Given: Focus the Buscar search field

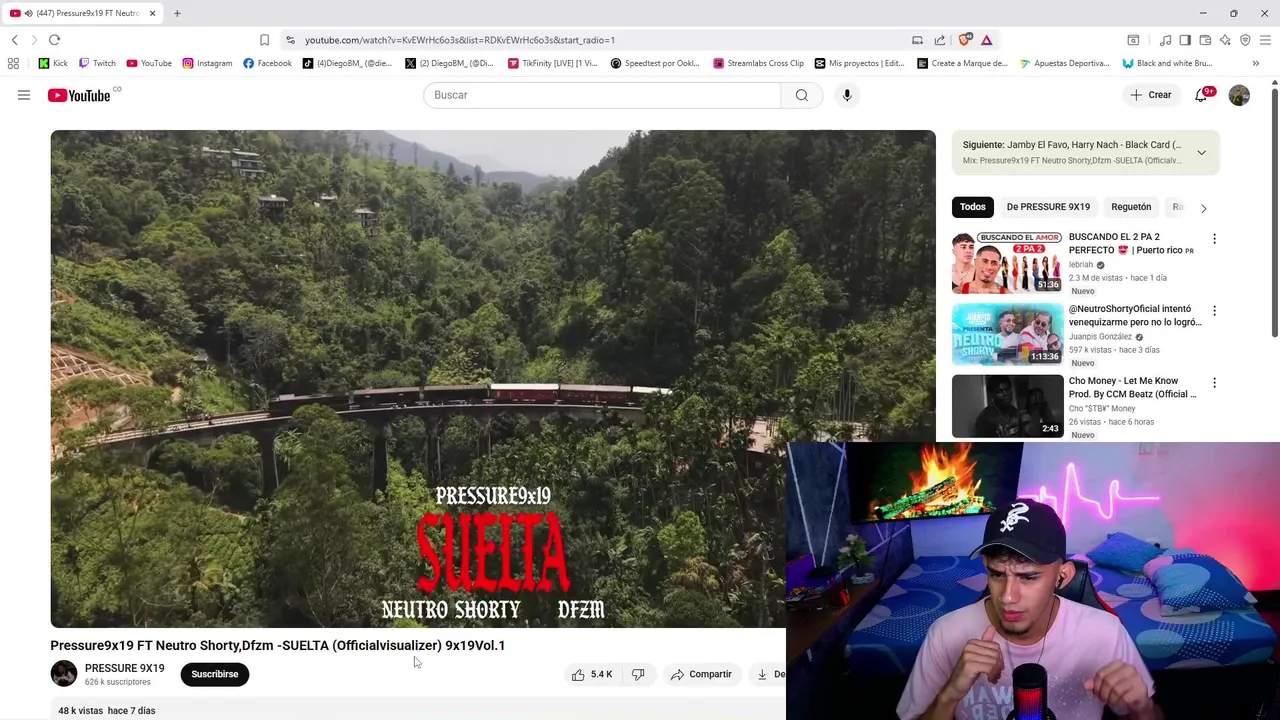Looking at the screenshot, I should 602,95.
